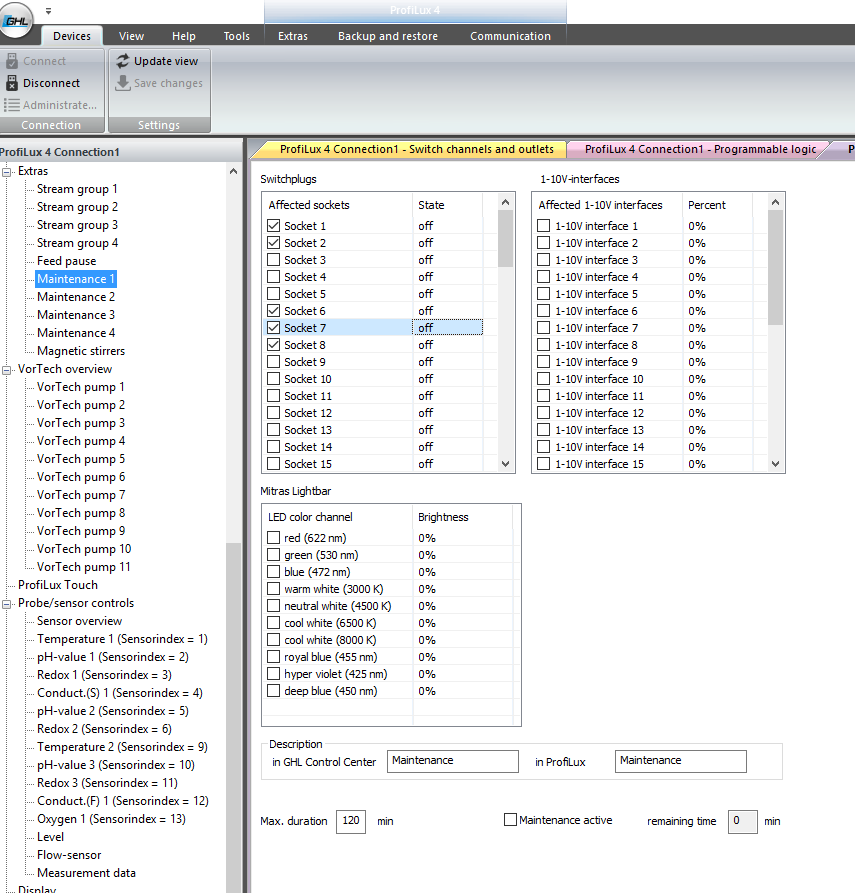Switch to Switch channels and outlets tab
This screenshot has width=855, height=893.
(x=416, y=149)
